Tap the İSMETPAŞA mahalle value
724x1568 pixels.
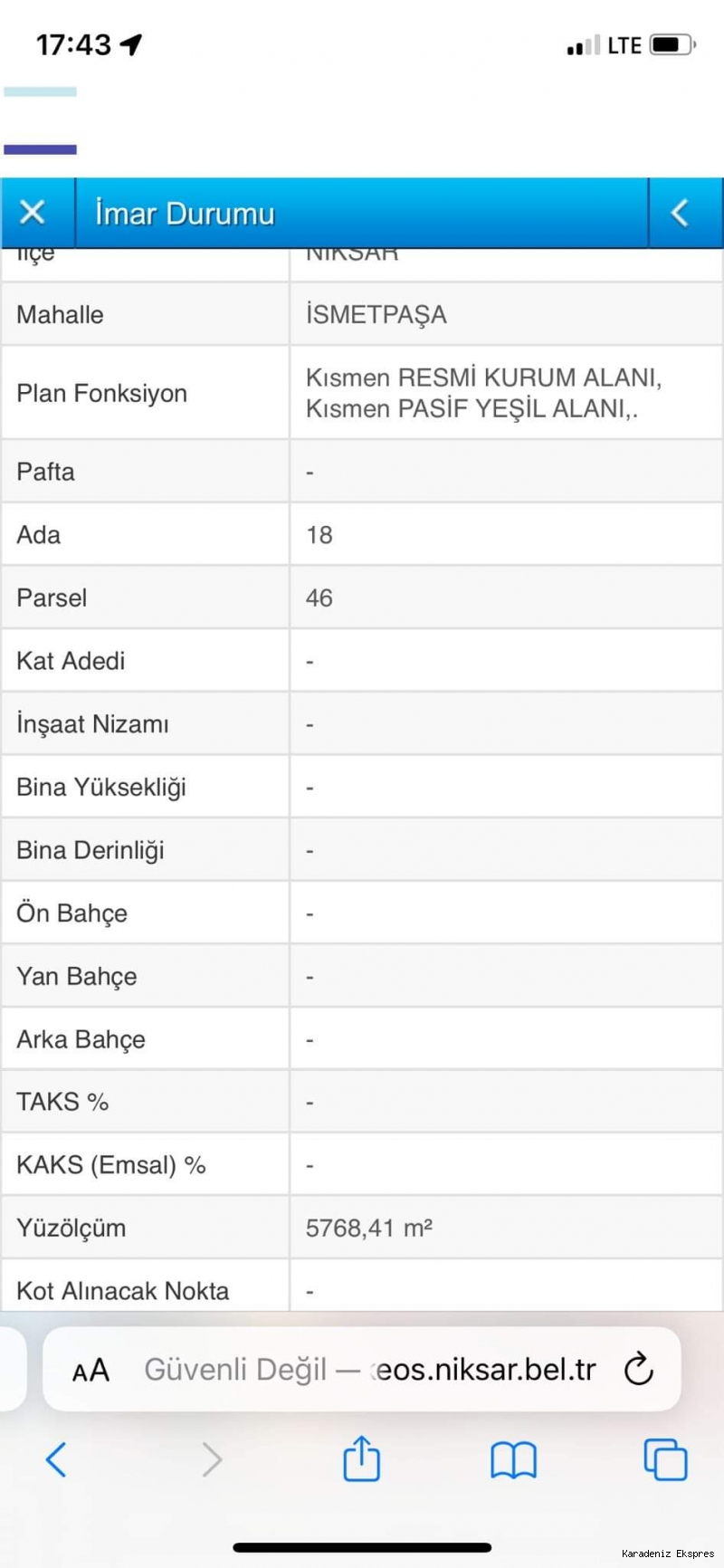click(376, 314)
